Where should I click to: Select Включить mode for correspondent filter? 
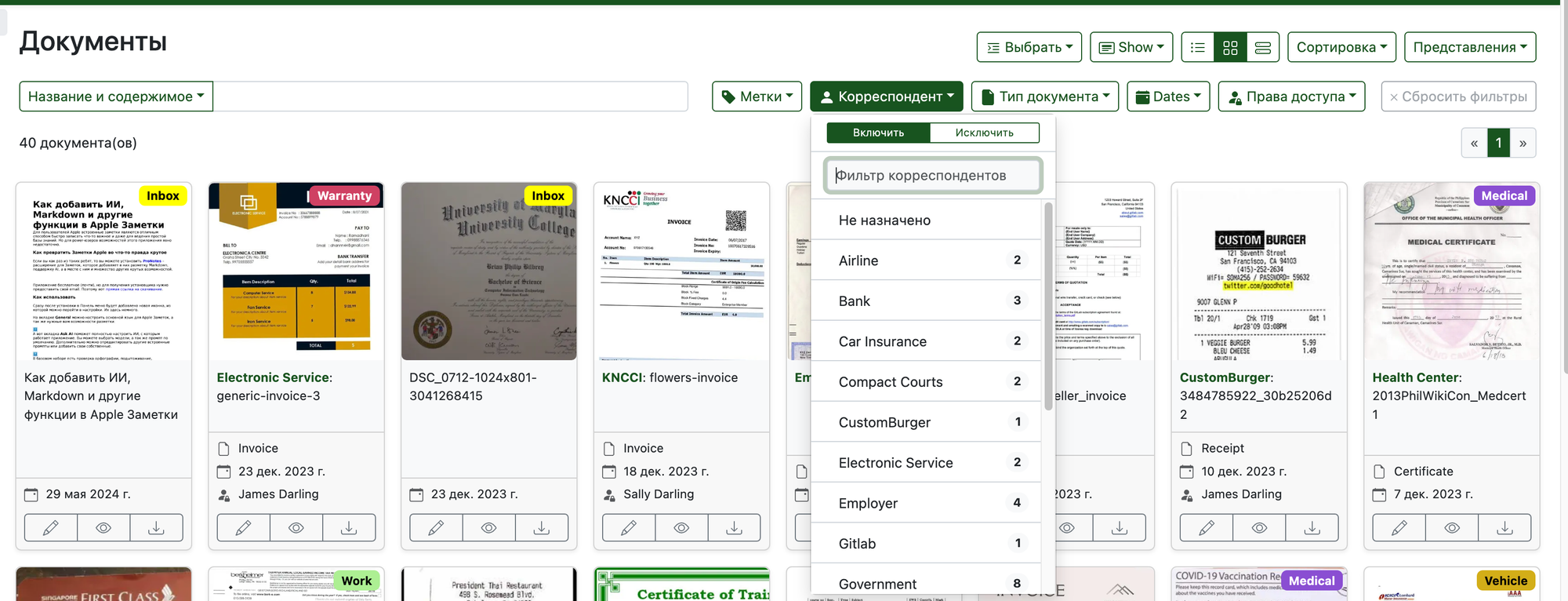pos(878,133)
